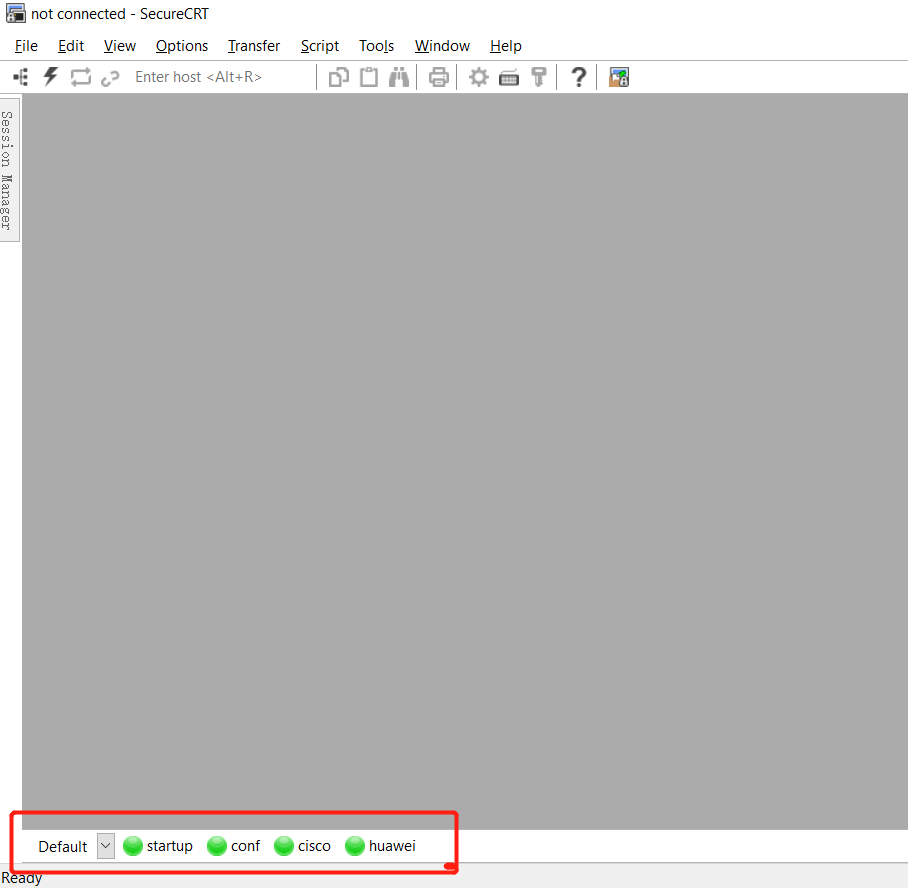The width and height of the screenshot is (908, 888).
Task: Click the Enter host input field
Action: [222, 77]
